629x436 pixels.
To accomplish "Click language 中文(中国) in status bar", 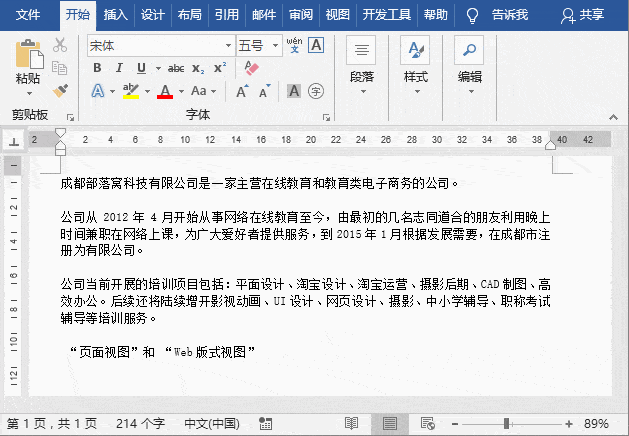I will click(x=212, y=424).
